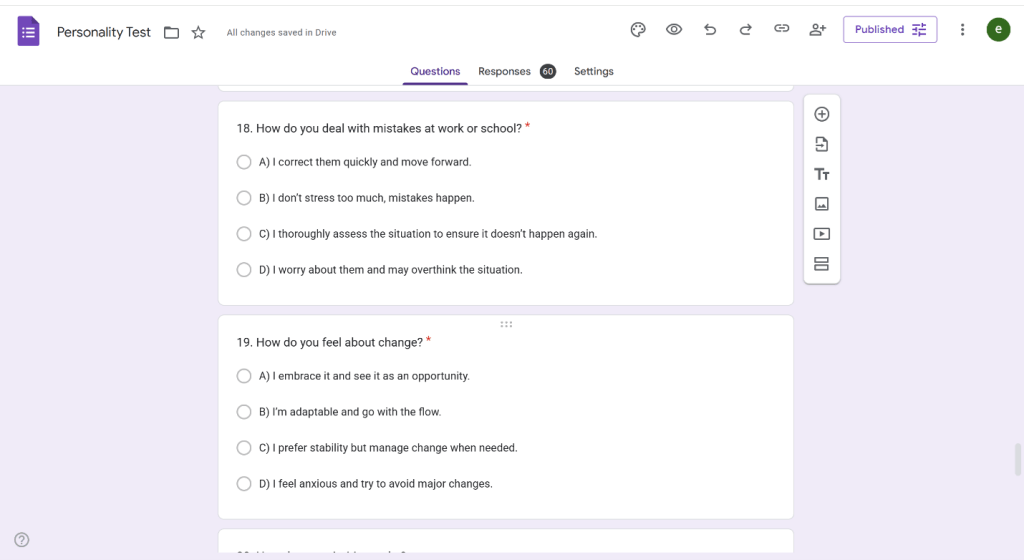Import questions from another form

click(x=822, y=144)
